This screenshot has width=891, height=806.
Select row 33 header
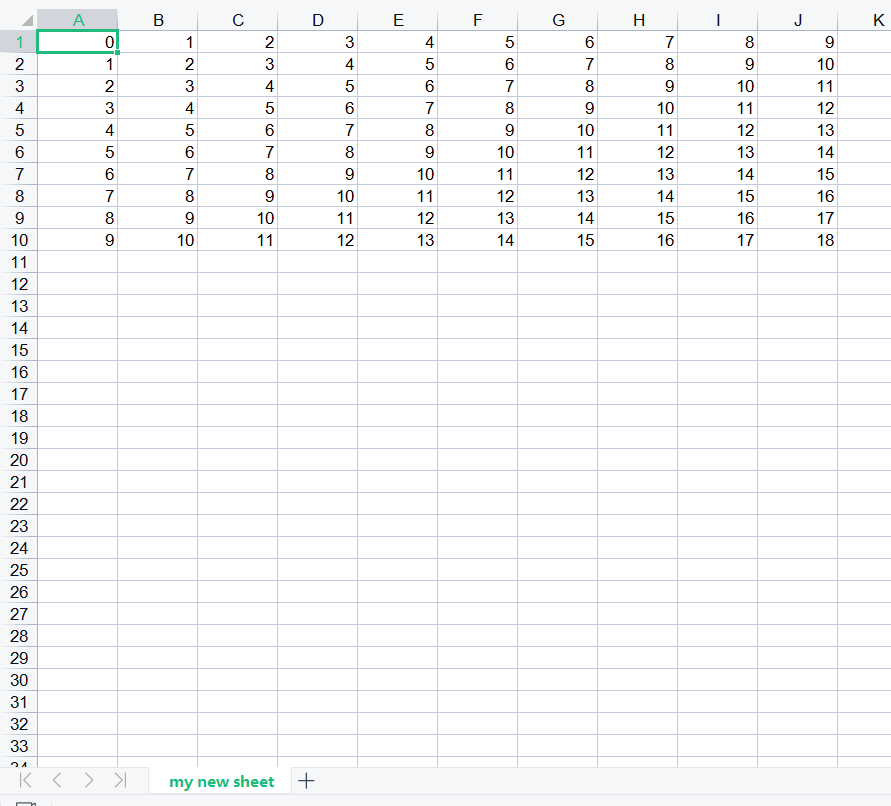(x=19, y=746)
